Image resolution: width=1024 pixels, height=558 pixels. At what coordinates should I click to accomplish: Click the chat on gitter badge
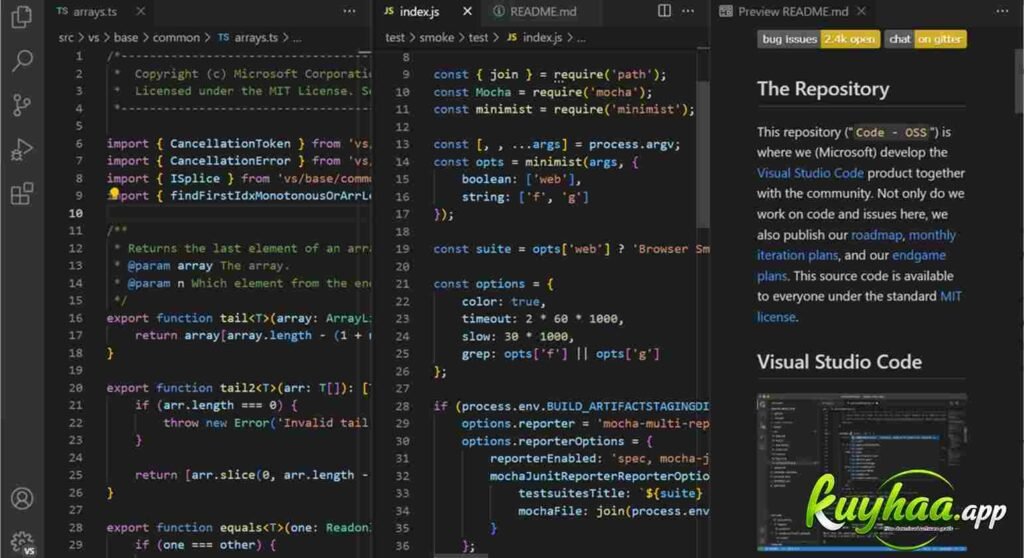coord(925,39)
